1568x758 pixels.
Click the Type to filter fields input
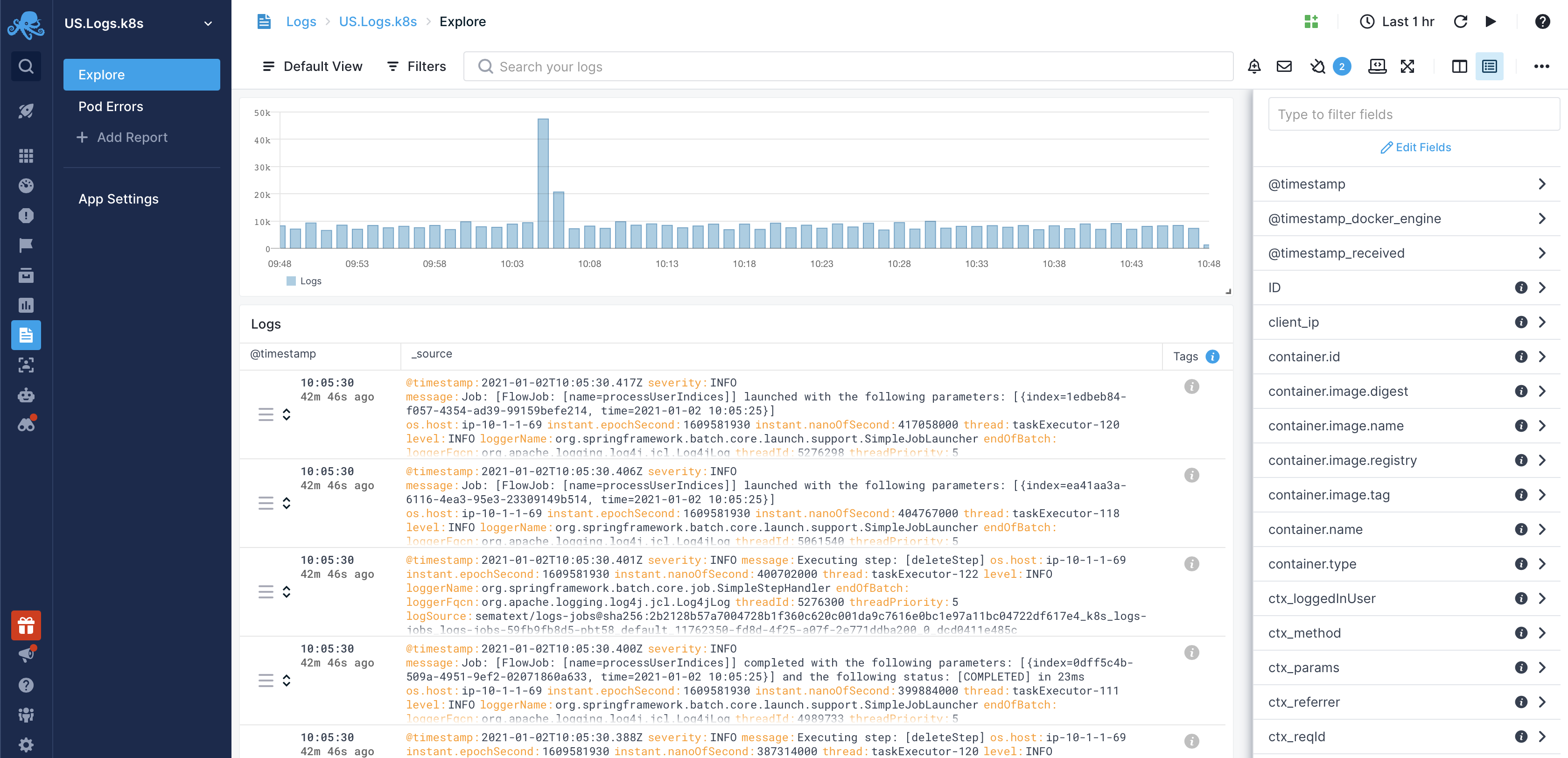[x=1414, y=114]
